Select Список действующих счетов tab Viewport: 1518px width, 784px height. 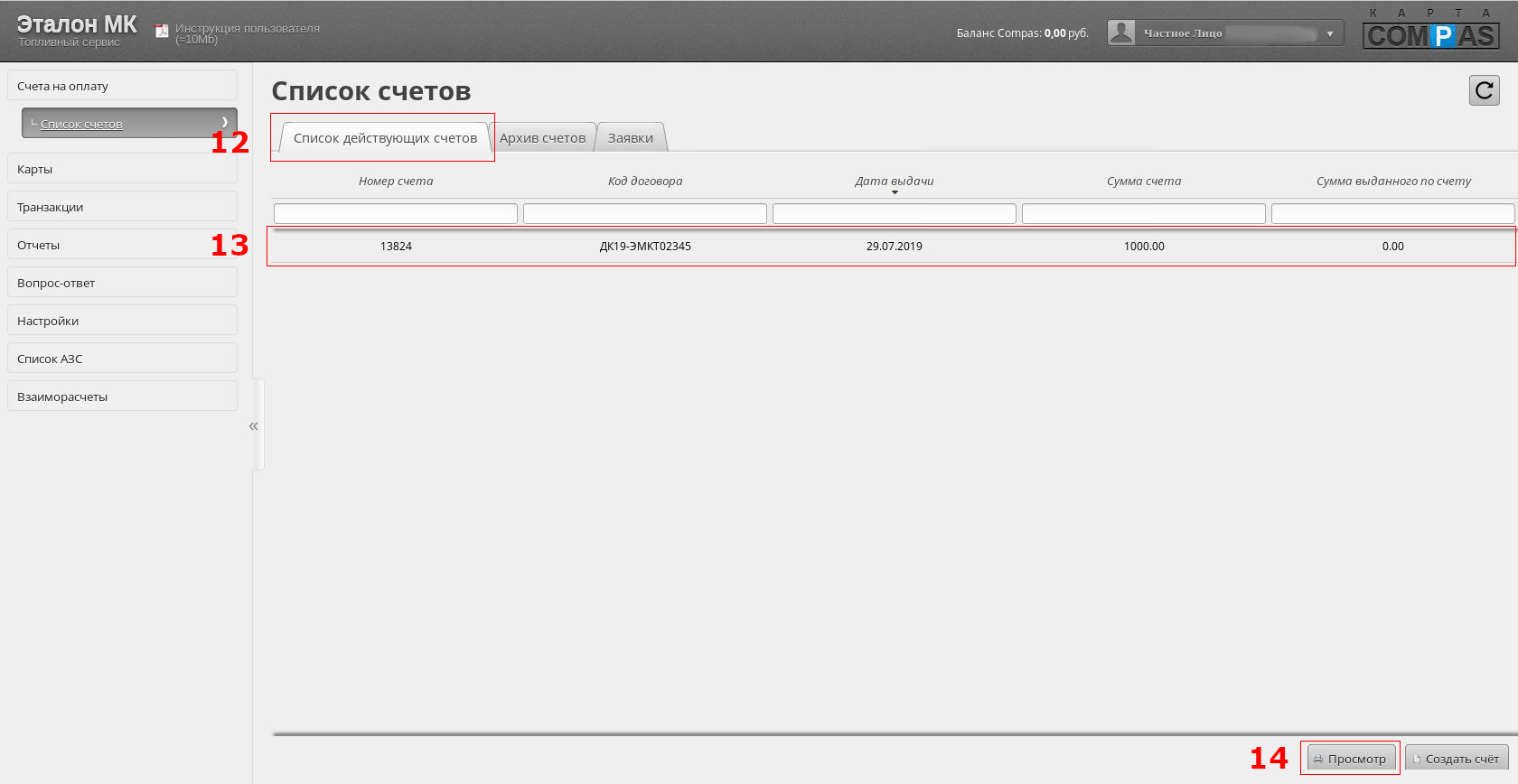385,138
